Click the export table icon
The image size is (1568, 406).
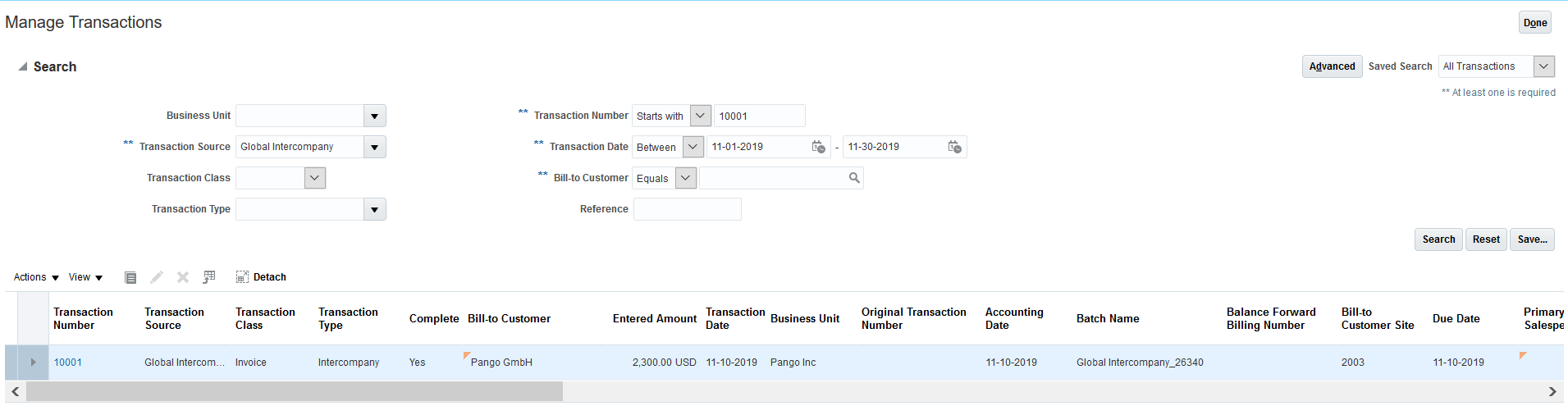pyautogui.click(x=209, y=277)
